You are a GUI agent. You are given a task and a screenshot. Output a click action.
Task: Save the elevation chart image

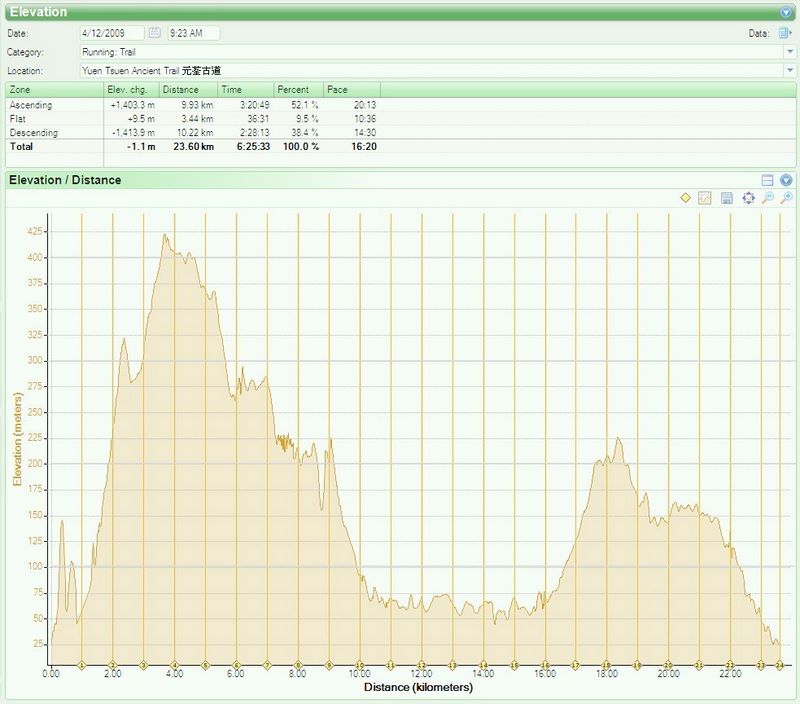[727, 198]
